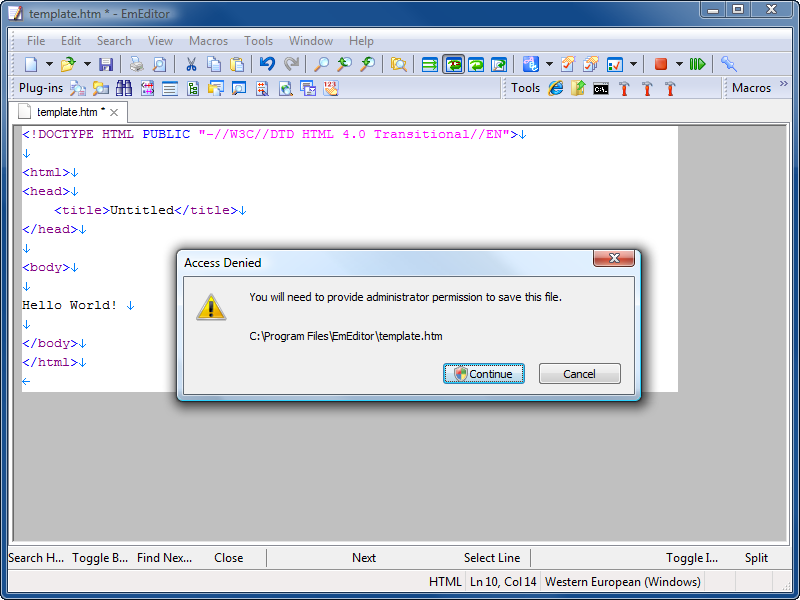
Task: Enable the No Wrap mode
Action: (x=430, y=64)
